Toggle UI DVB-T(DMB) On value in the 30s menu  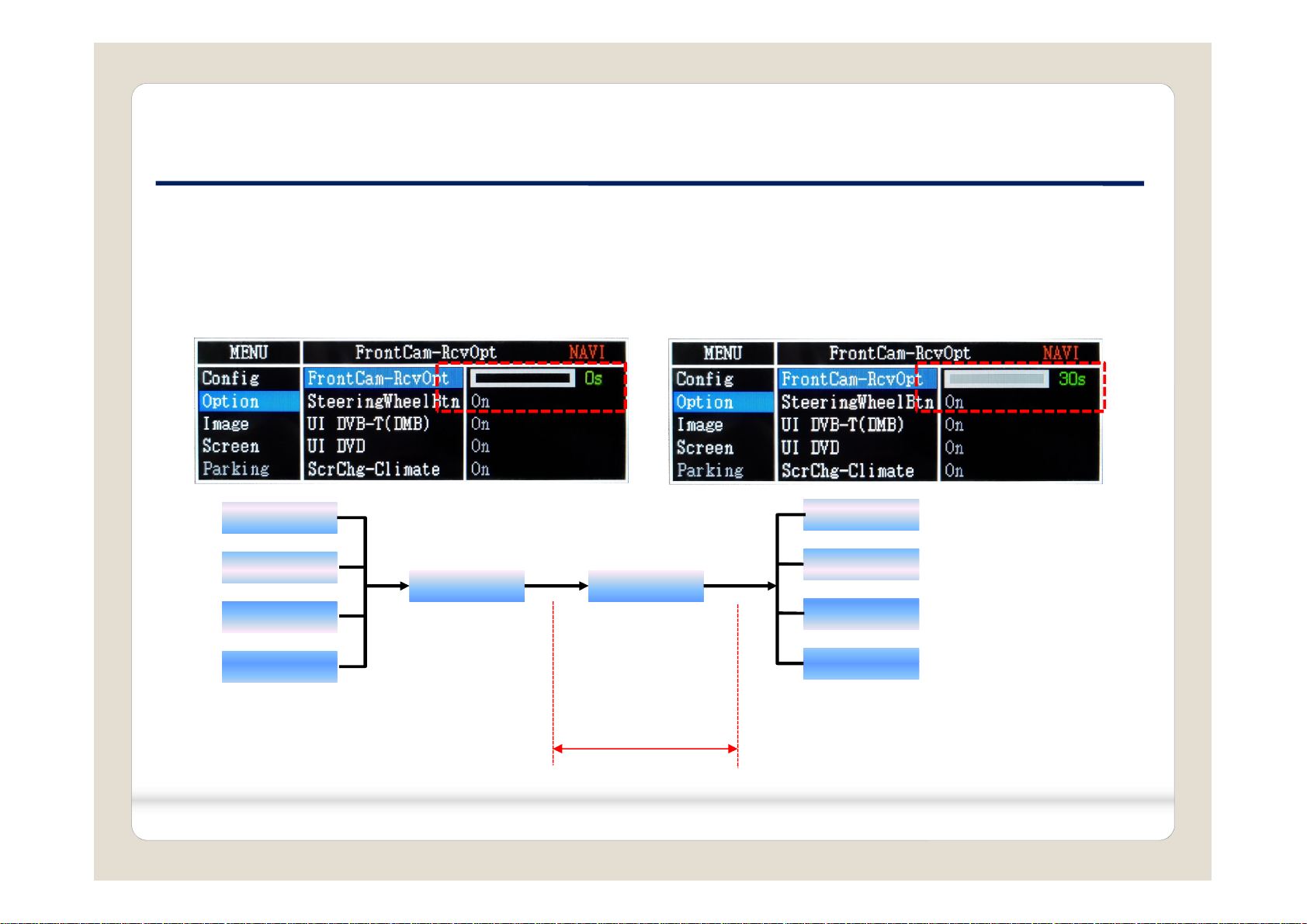[x=955, y=425]
